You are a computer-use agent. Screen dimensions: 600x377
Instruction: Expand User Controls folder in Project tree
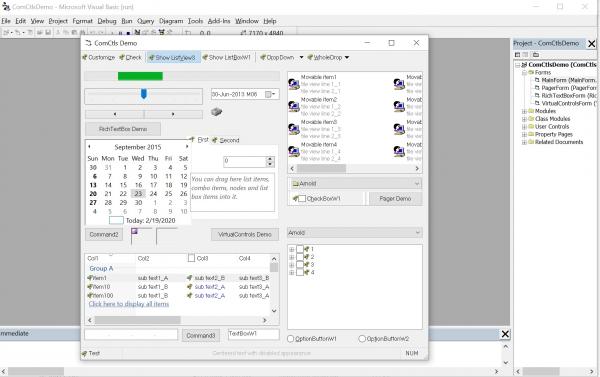524,127
